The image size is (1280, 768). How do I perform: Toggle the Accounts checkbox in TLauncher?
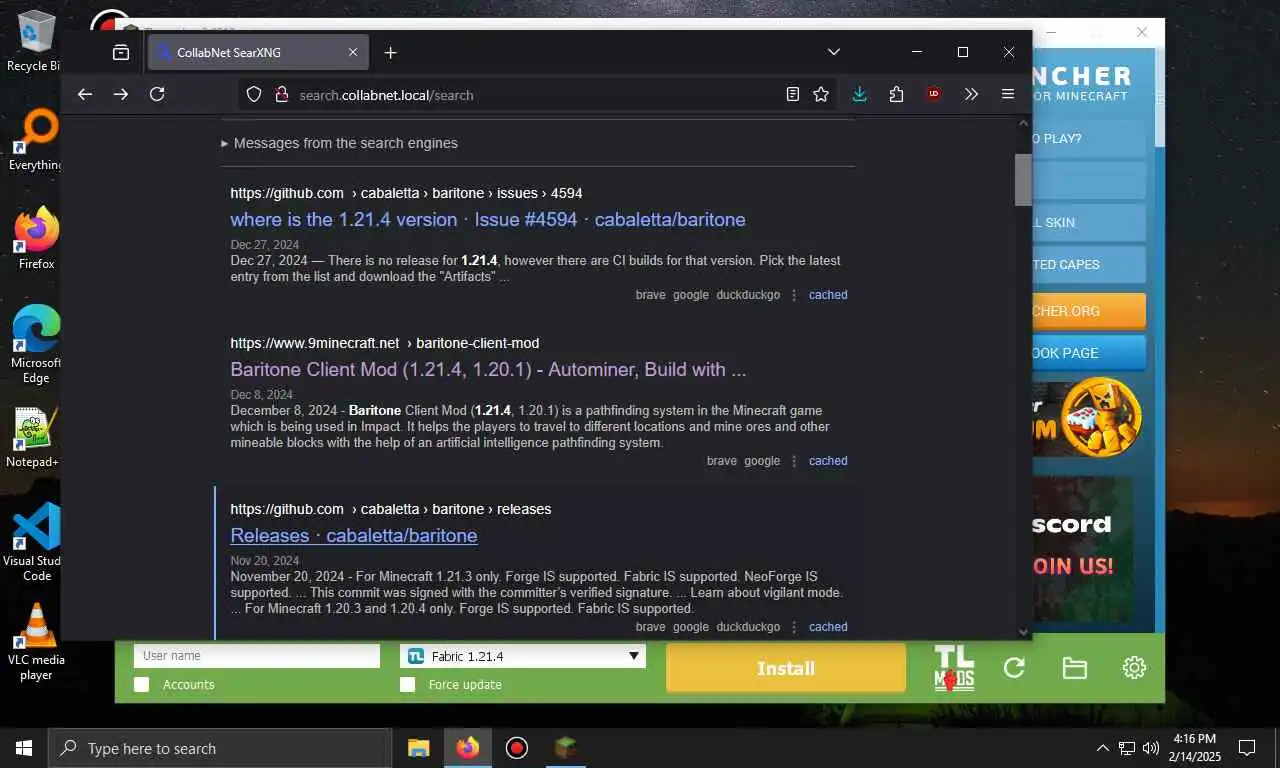[x=142, y=684]
